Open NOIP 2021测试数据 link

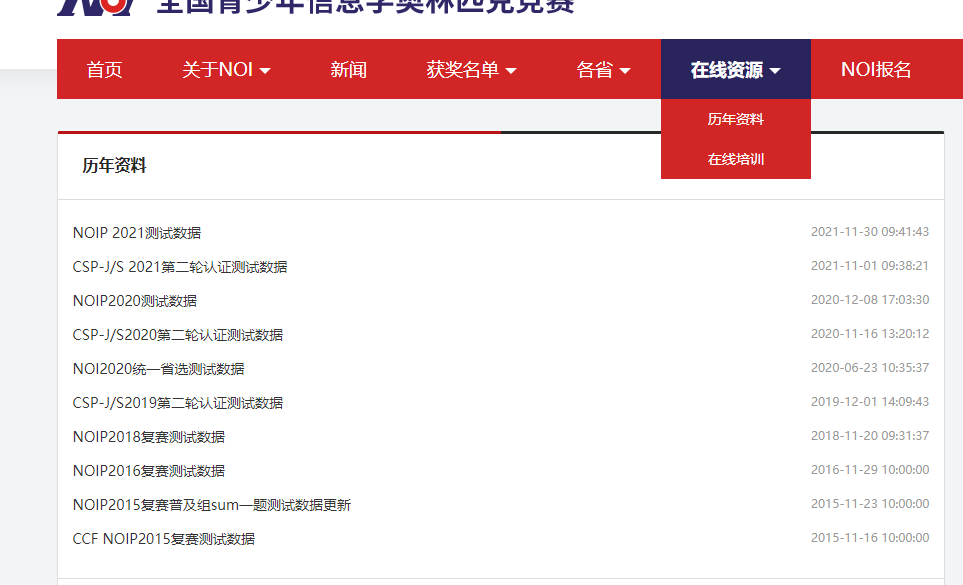(137, 233)
